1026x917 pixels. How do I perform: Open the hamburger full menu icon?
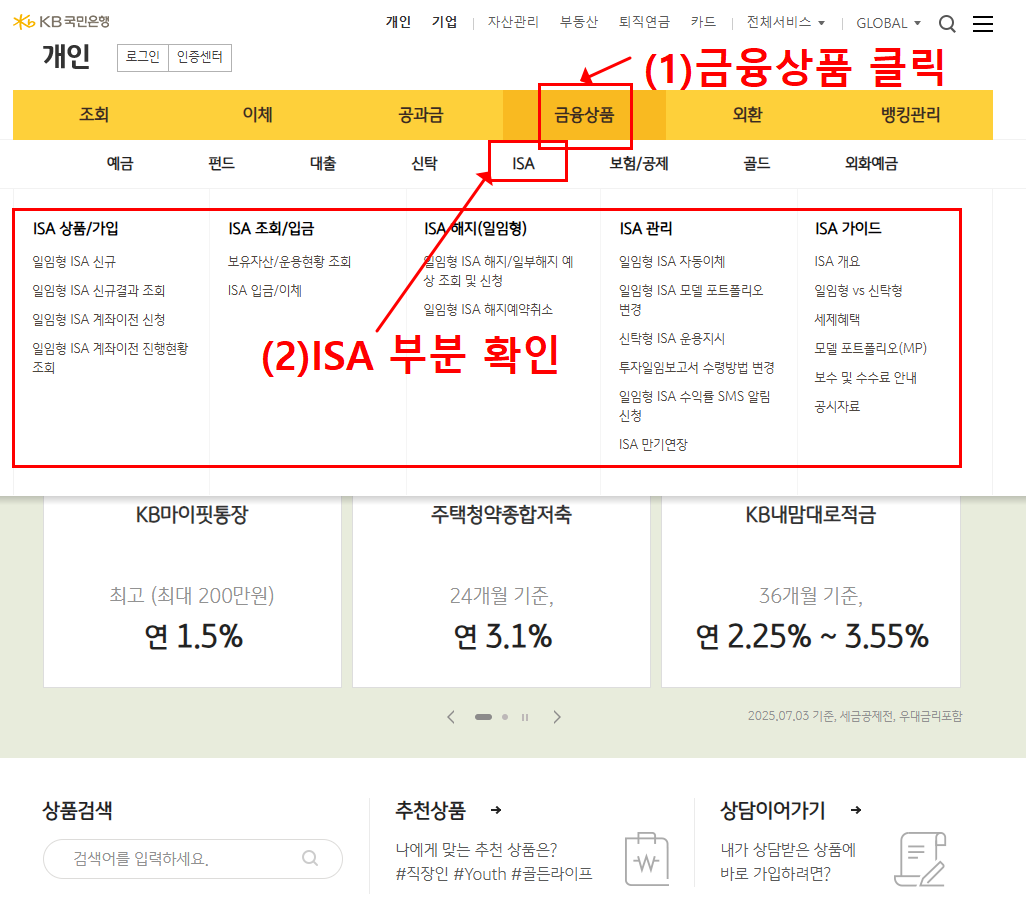pyautogui.click(x=982, y=24)
